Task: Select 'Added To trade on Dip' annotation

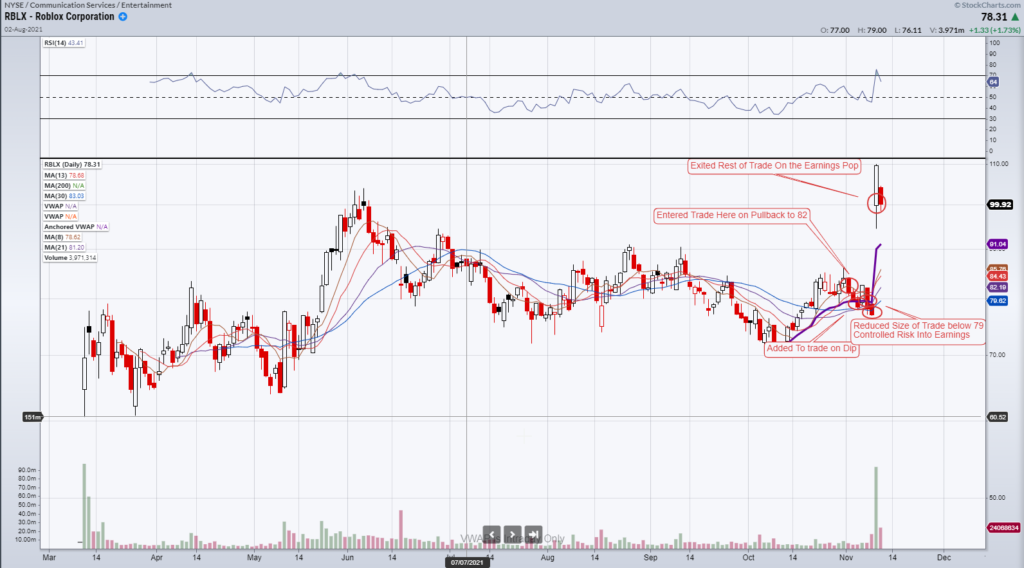Action: tap(812, 349)
